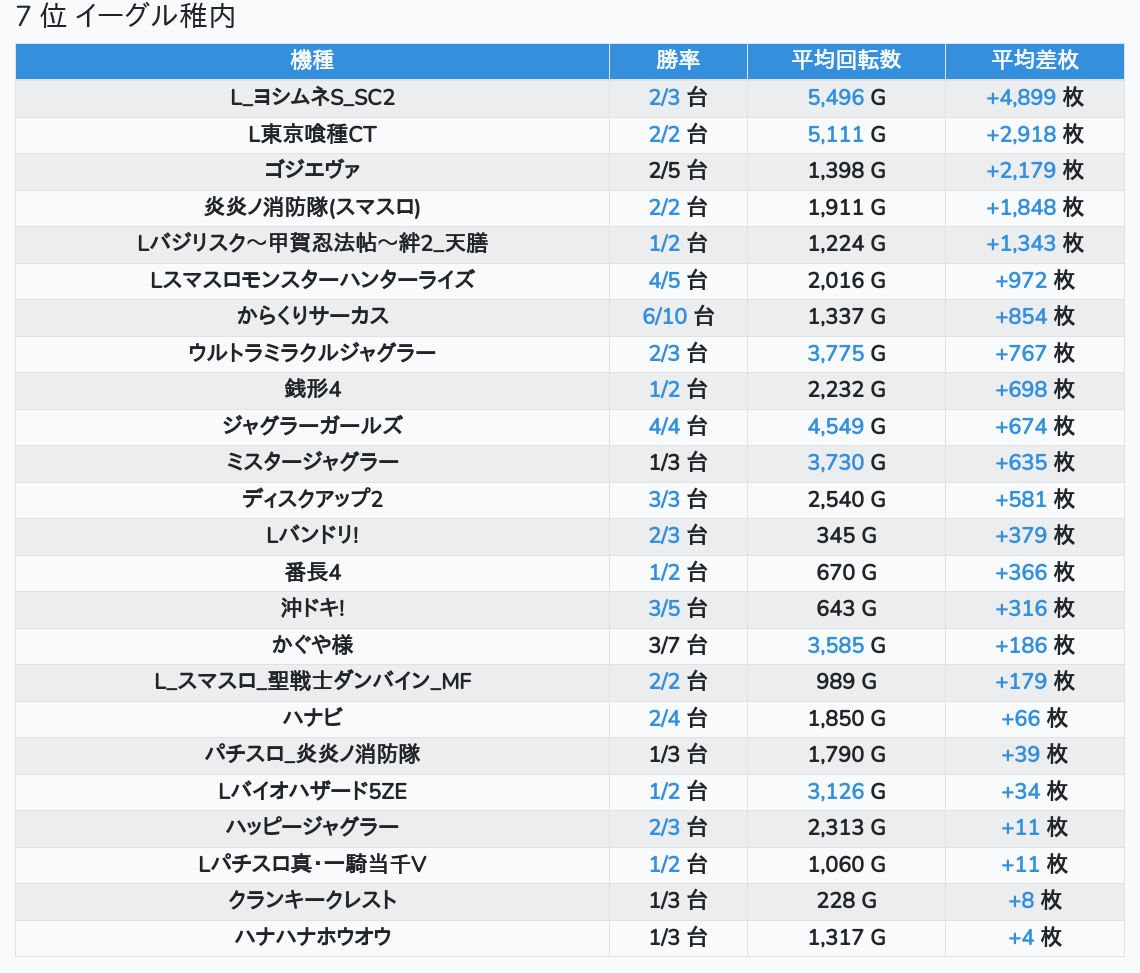This screenshot has height=973, width=1140.
Task: Click the "2,016 G" average spins value
Action: [846, 280]
